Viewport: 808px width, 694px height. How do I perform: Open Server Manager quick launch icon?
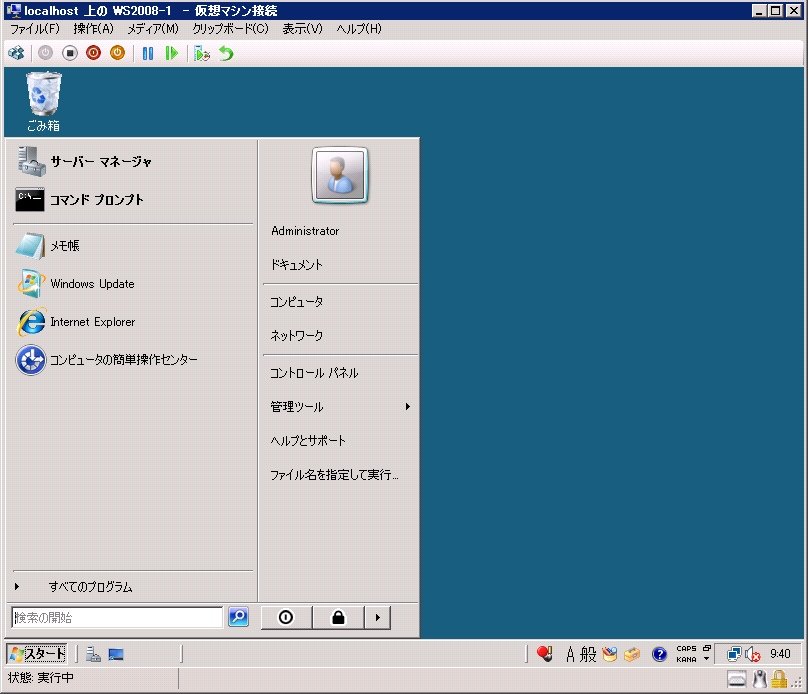click(93, 654)
